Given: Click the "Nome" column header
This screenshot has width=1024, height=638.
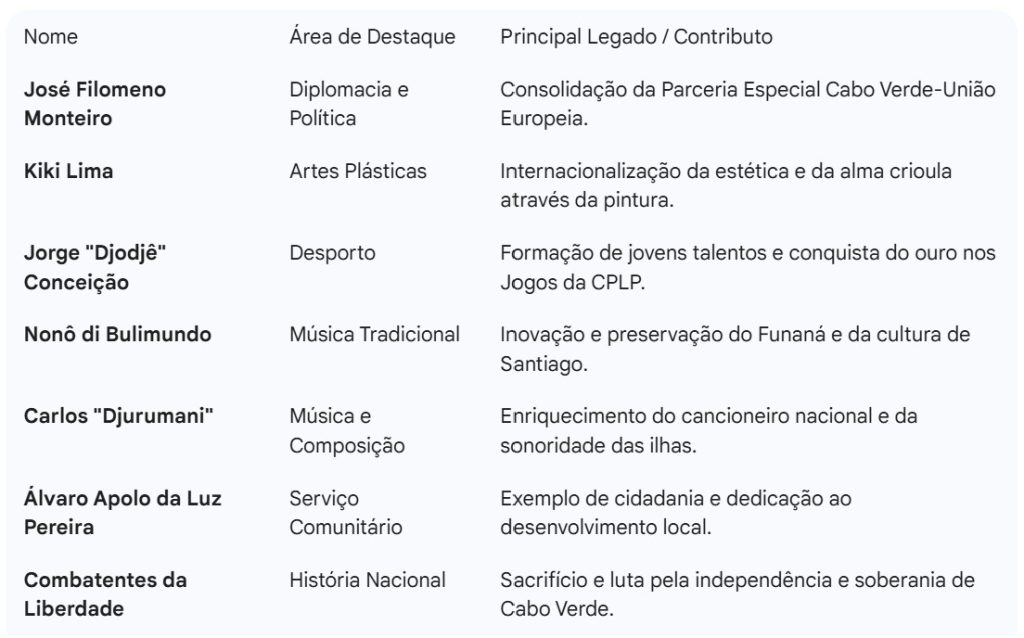Looking at the screenshot, I should click(51, 37).
